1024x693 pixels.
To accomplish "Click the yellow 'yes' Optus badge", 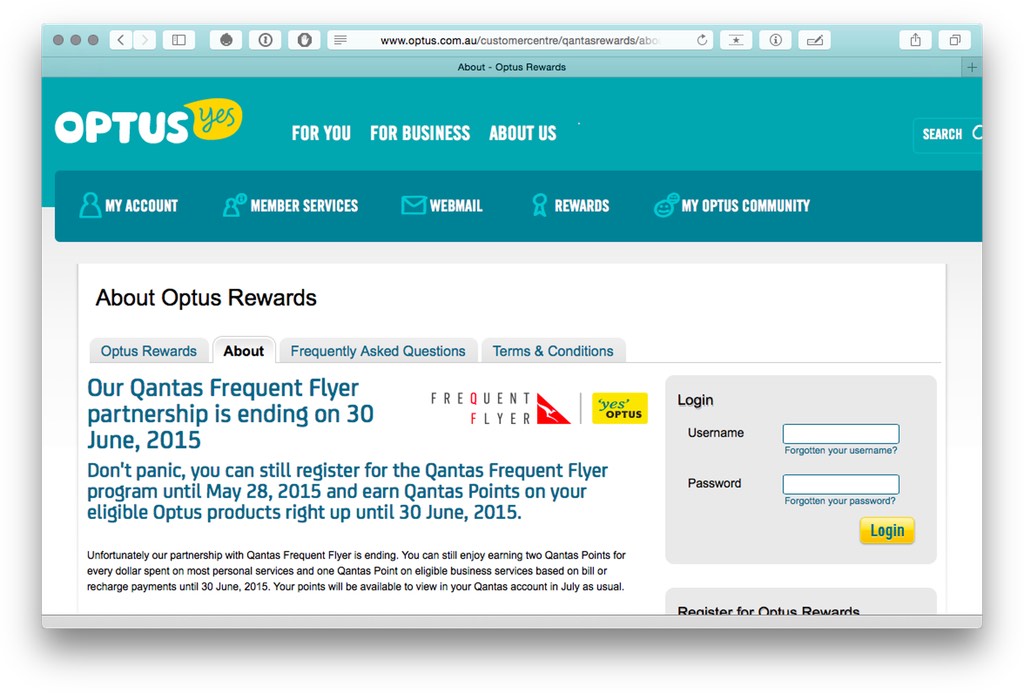I will point(620,408).
